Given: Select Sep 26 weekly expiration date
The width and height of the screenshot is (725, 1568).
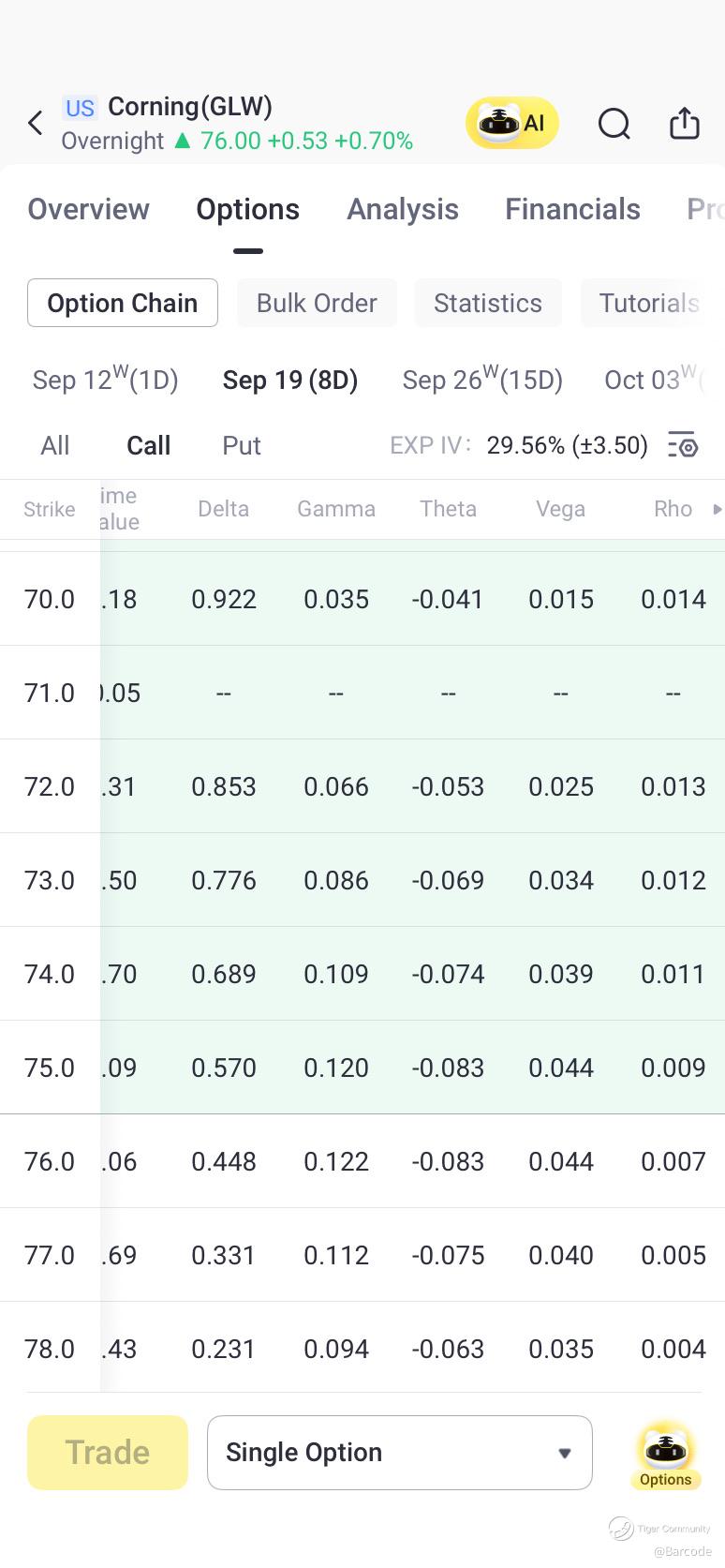Looking at the screenshot, I should [x=482, y=380].
